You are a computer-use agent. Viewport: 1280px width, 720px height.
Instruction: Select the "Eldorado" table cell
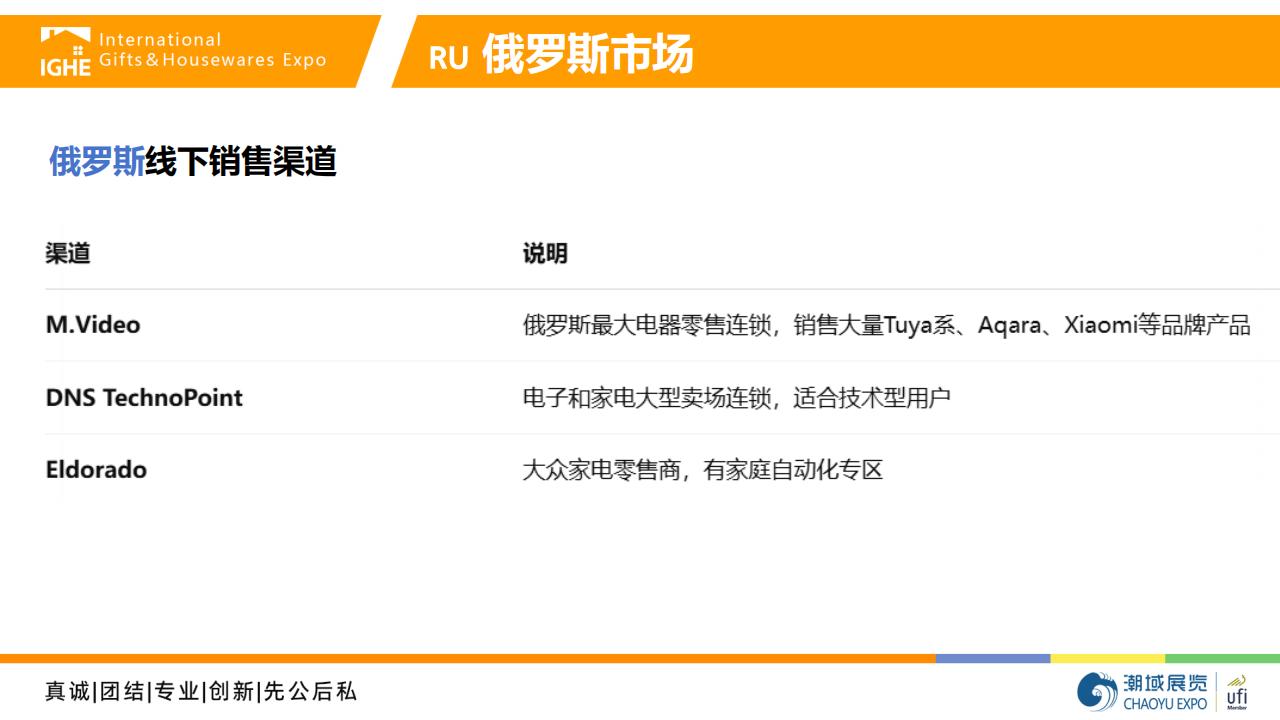[x=96, y=469]
